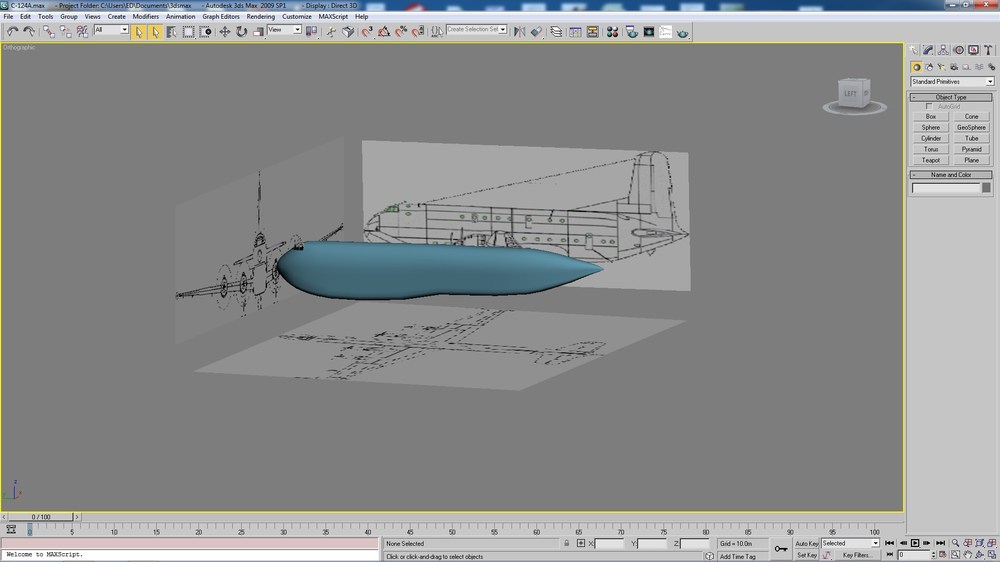Viewport: 1000px width, 562px height.
Task: Select the Pan view hand icon
Action: click(967, 555)
